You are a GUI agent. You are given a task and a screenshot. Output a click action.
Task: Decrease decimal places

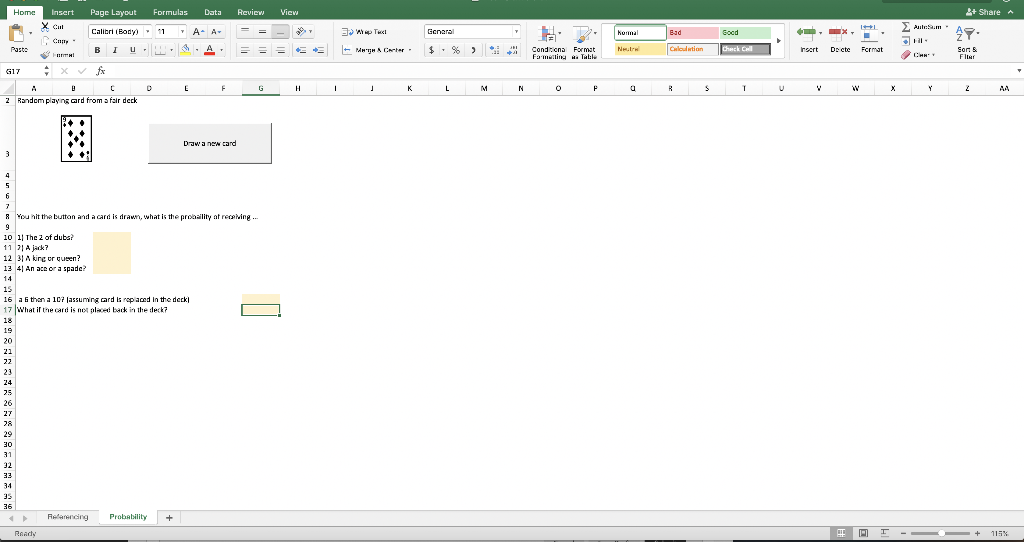[x=513, y=50]
